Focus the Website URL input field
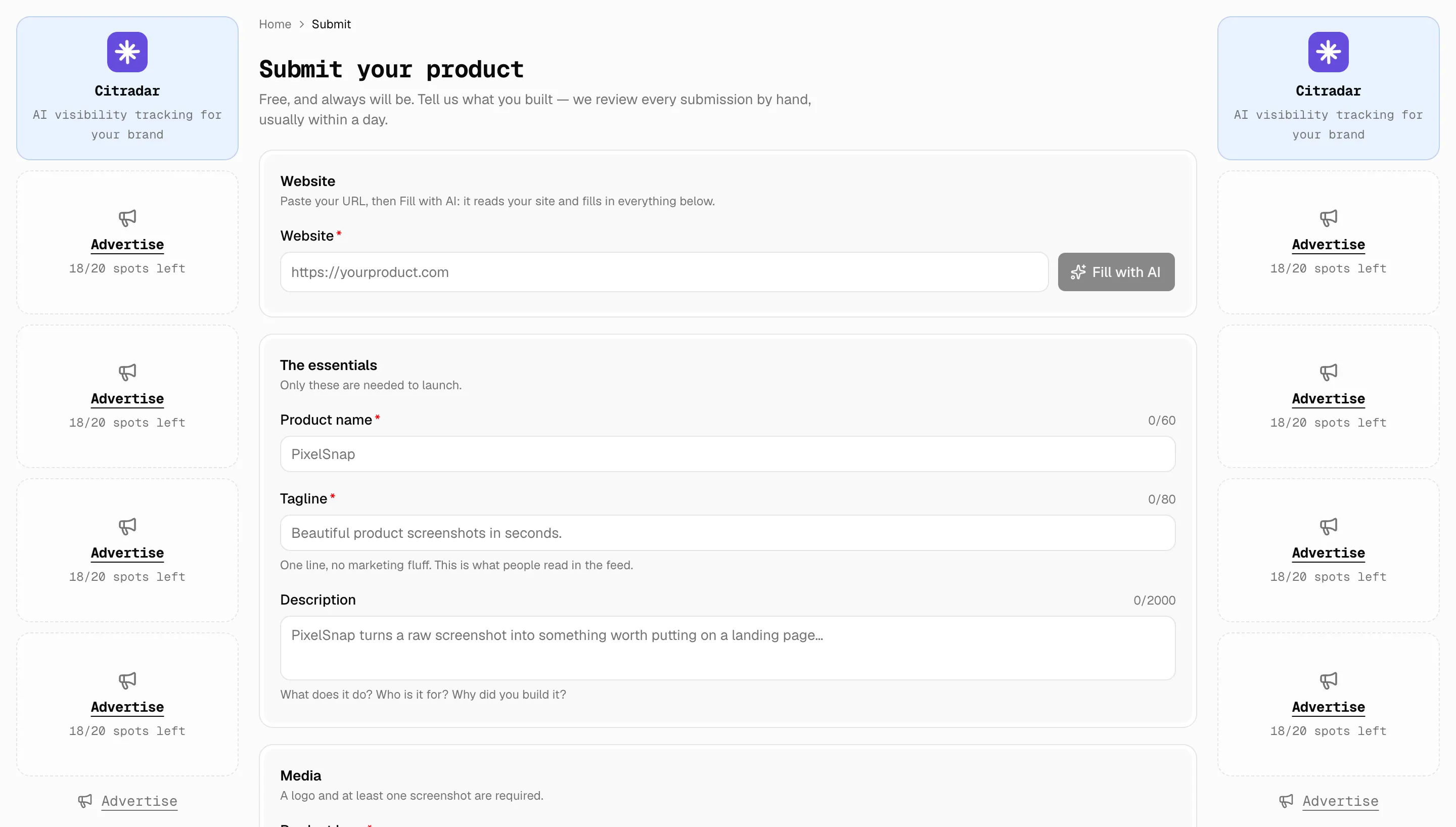The width and height of the screenshot is (1456, 827). click(664, 272)
